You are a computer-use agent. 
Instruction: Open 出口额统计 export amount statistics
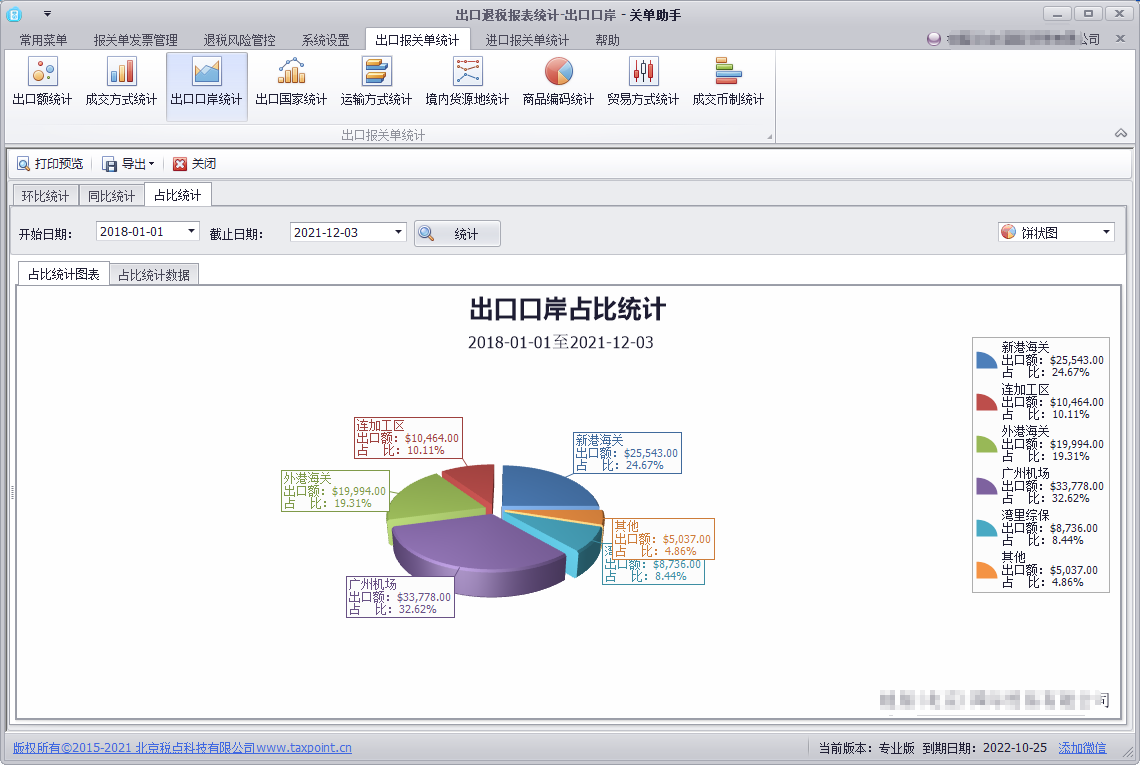coord(42,82)
